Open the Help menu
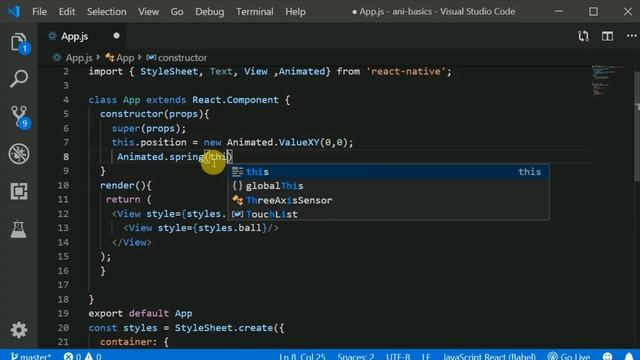Screen dimensions: 640x360 point(295,11)
